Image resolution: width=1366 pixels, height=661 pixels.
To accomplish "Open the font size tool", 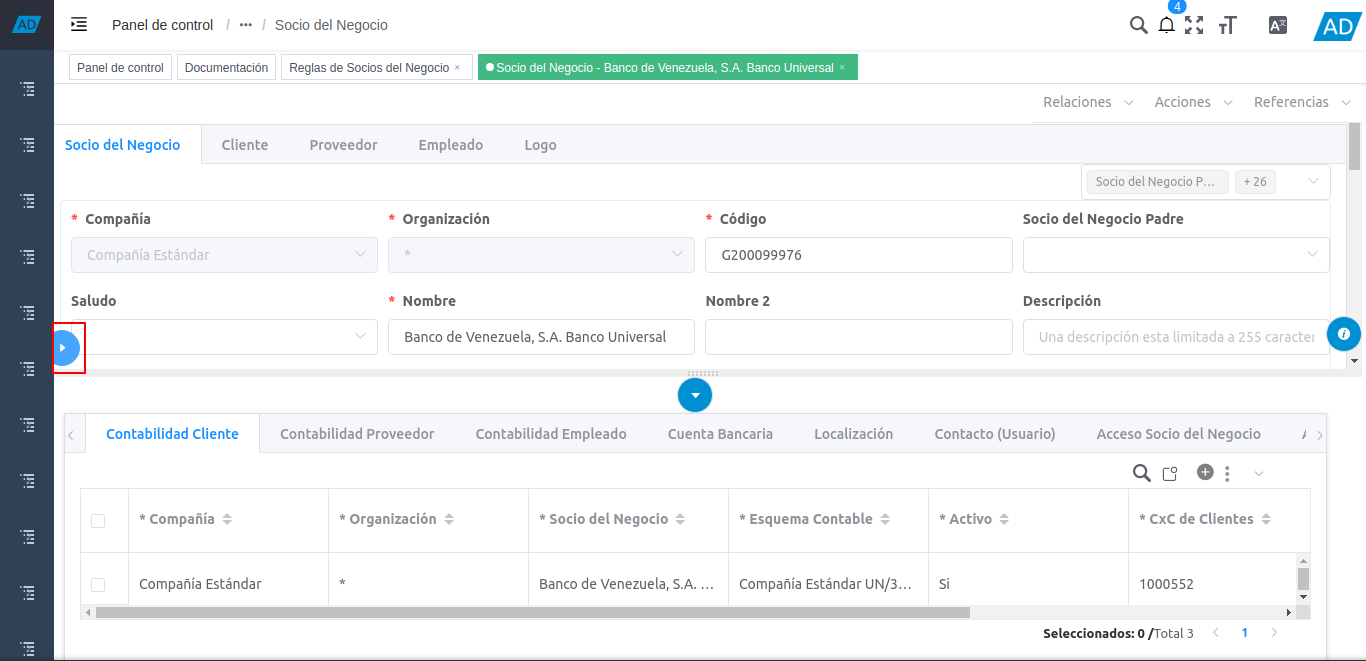I will coord(1228,26).
